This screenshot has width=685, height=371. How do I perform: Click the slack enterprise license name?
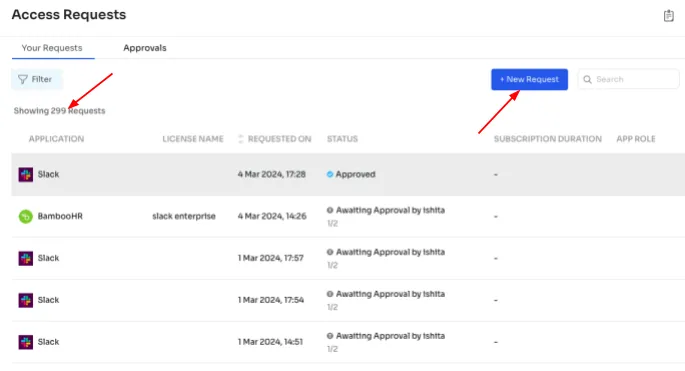pos(184,216)
